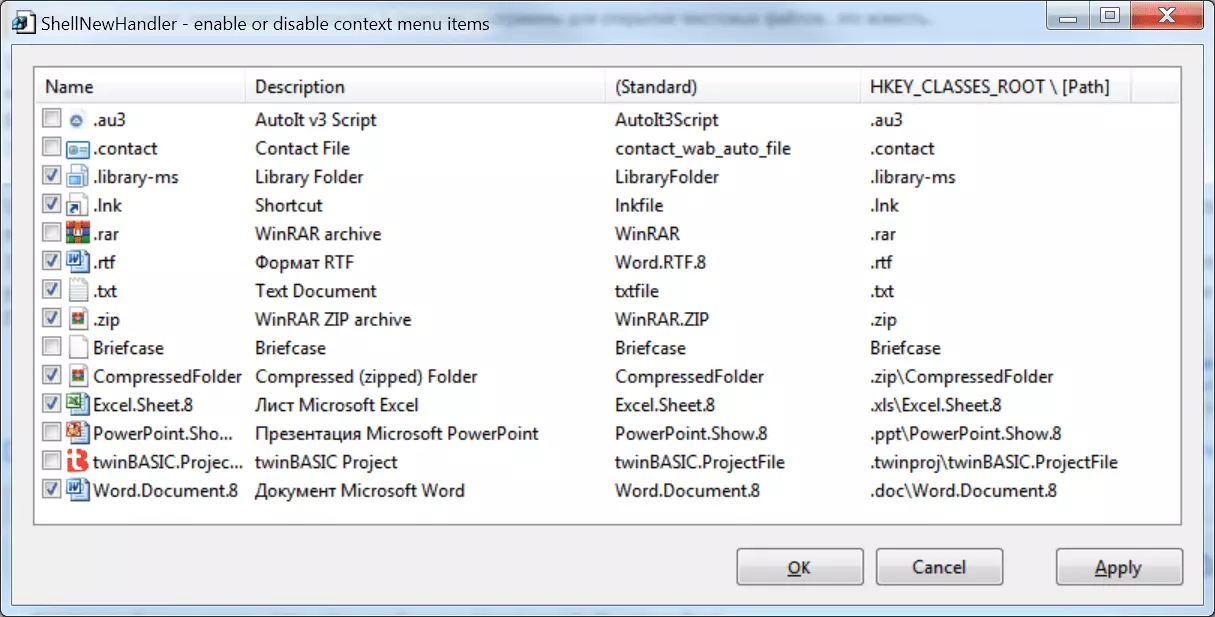Click the archive icon next to .zip

click(78, 320)
